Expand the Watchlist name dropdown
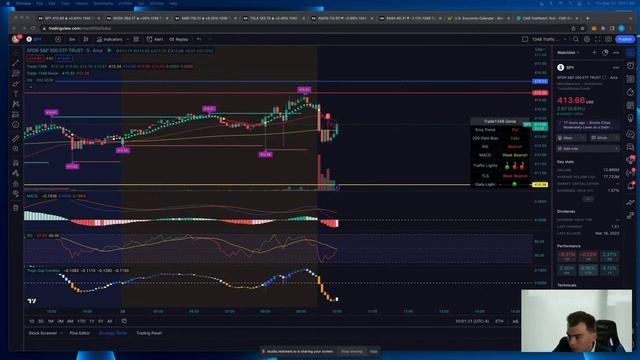Image resolution: width=640 pixels, height=360 pixels. coord(568,53)
